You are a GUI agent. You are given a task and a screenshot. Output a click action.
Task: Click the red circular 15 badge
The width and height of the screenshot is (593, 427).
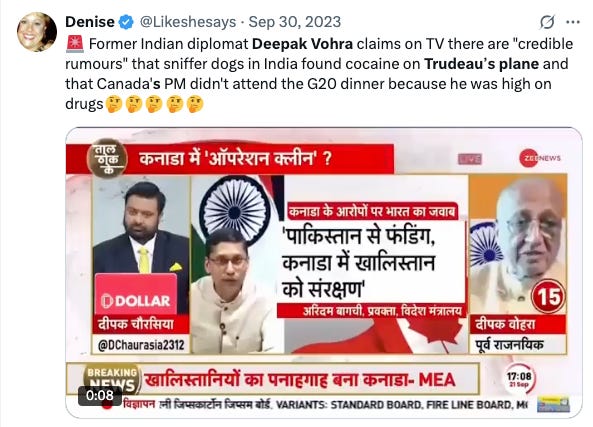point(548,297)
